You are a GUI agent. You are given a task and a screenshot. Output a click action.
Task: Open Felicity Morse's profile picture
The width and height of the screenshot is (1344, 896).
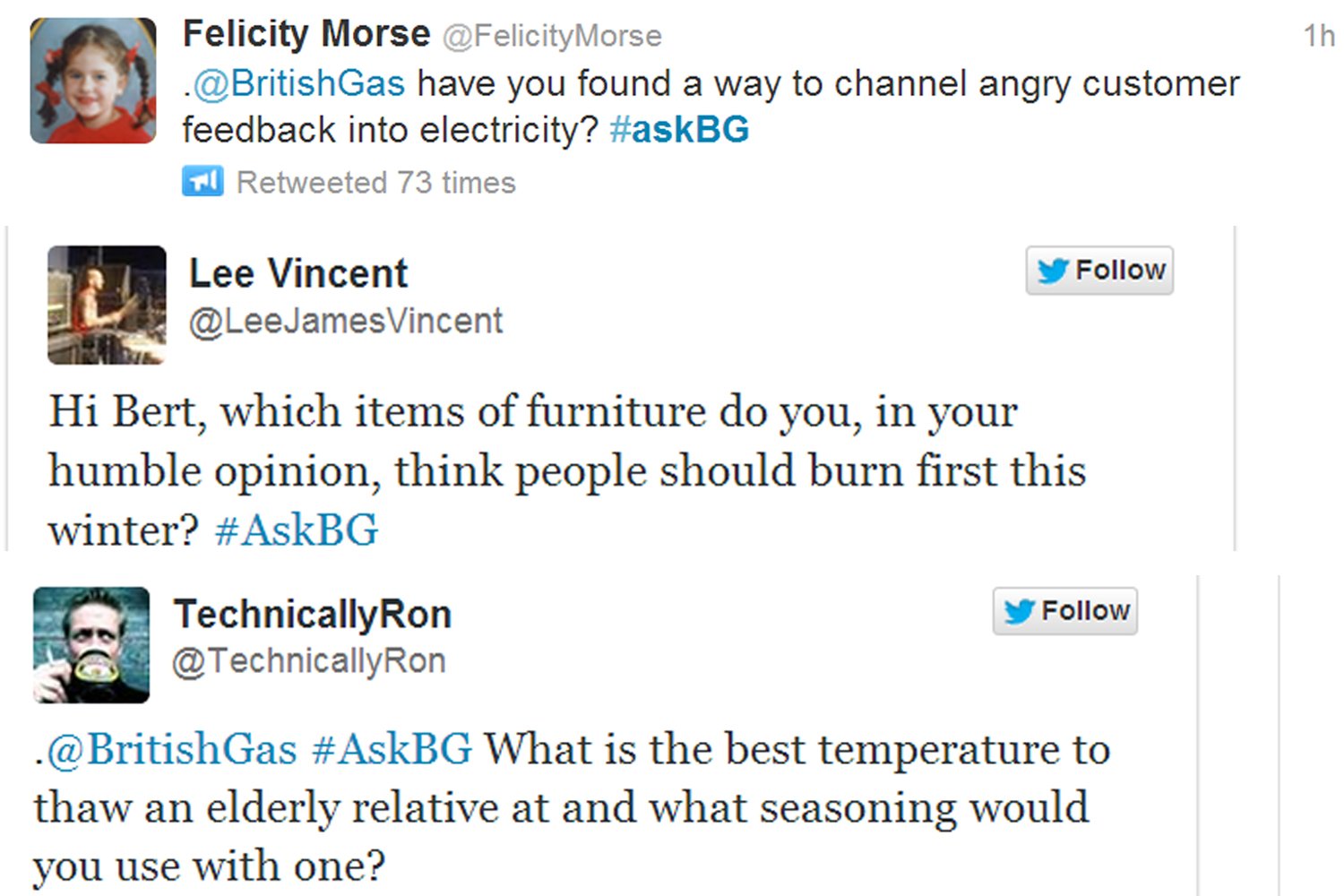(x=93, y=81)
